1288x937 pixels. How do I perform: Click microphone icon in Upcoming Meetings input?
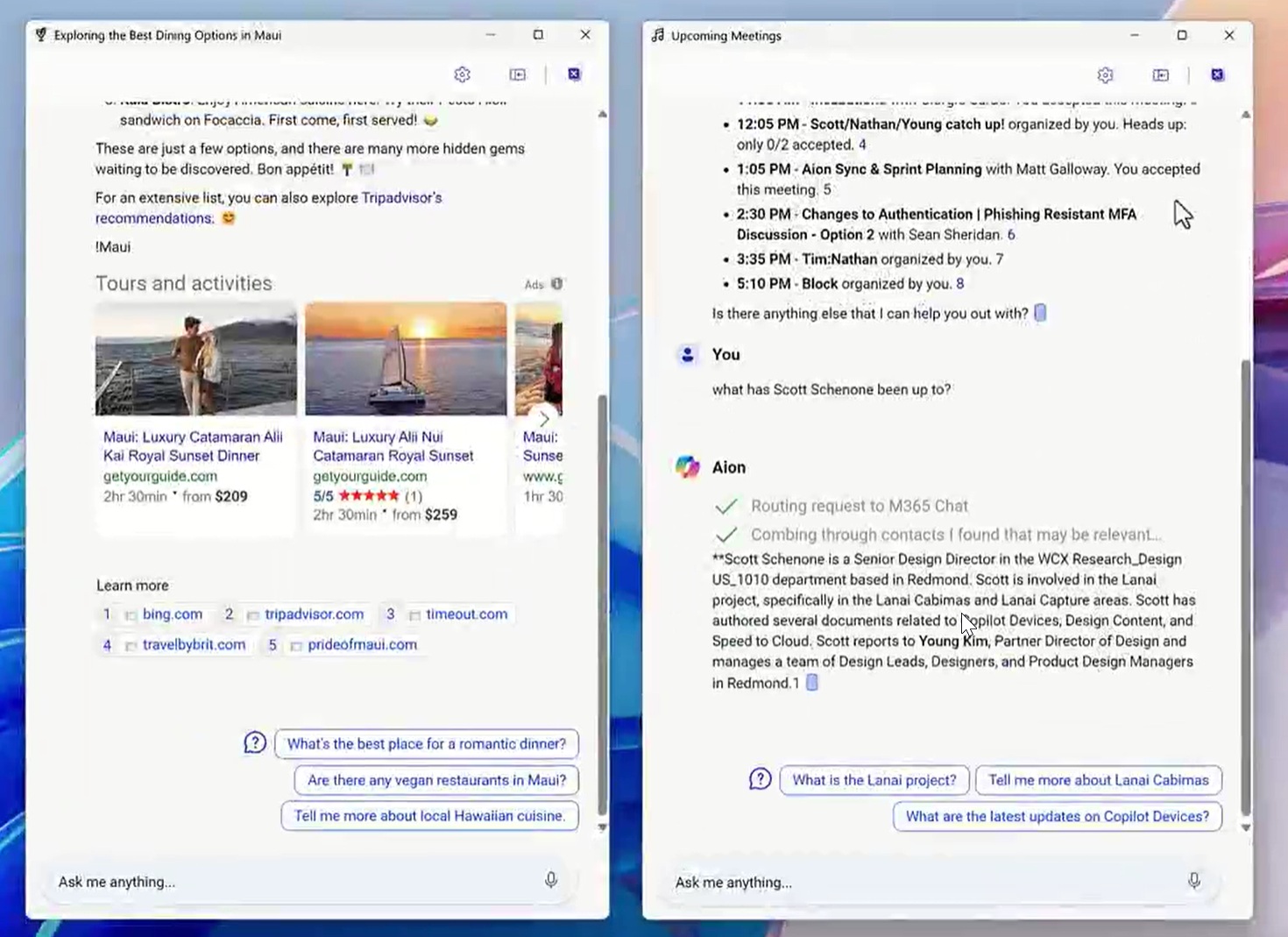[x=1194, y=881]
